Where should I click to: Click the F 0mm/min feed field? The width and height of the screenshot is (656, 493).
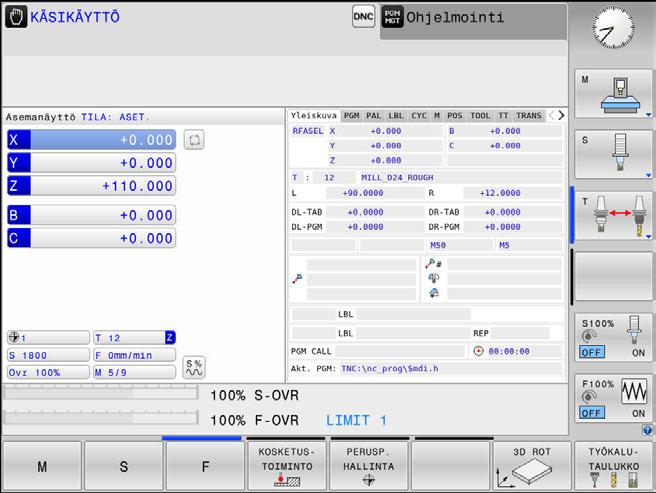[x=134, y=355]
